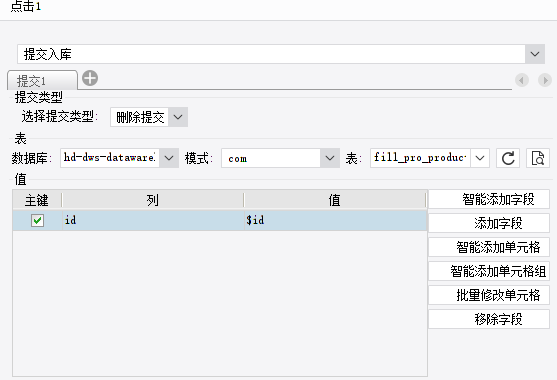The height and width of the screenshot is (380, 557).
Task: Click the 点击1 title text
Action: tap(26, 6)
